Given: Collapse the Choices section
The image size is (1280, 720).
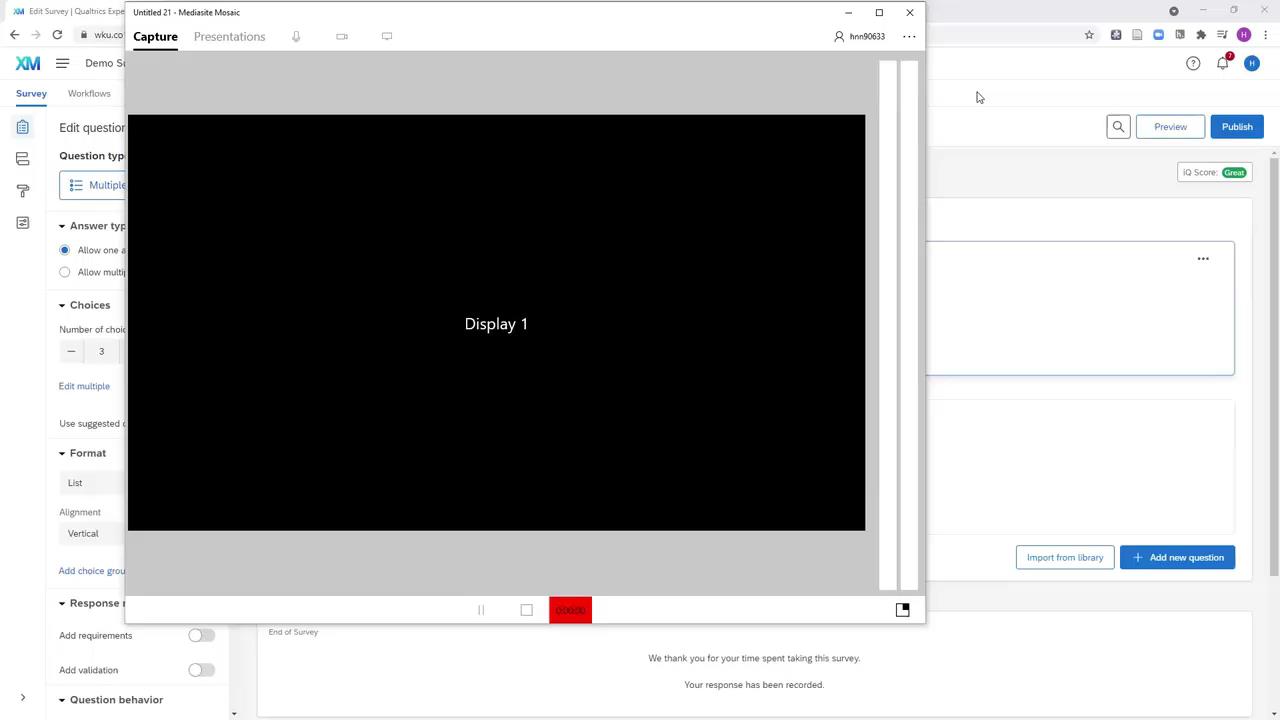Looking at the screenshot, I should (61, 305).
